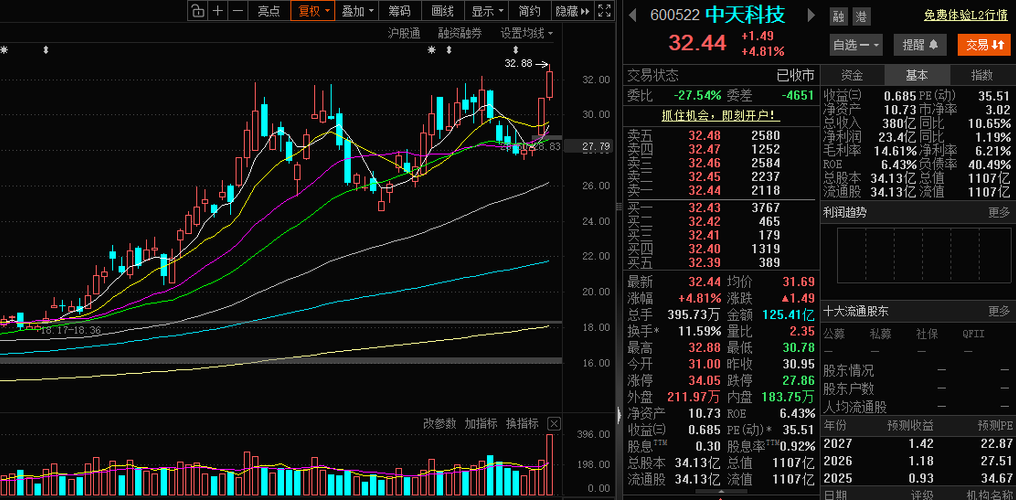Switch to 基本 tab
This screenshot has width=1016, height=500.
point(916,75)
